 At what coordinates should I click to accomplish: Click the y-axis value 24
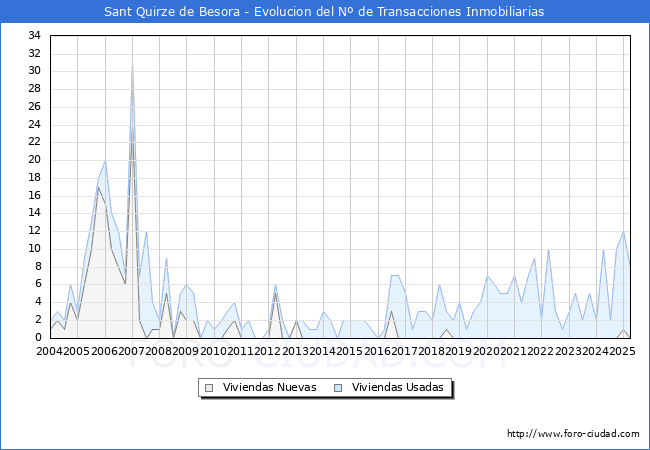[x=34, y=124]
